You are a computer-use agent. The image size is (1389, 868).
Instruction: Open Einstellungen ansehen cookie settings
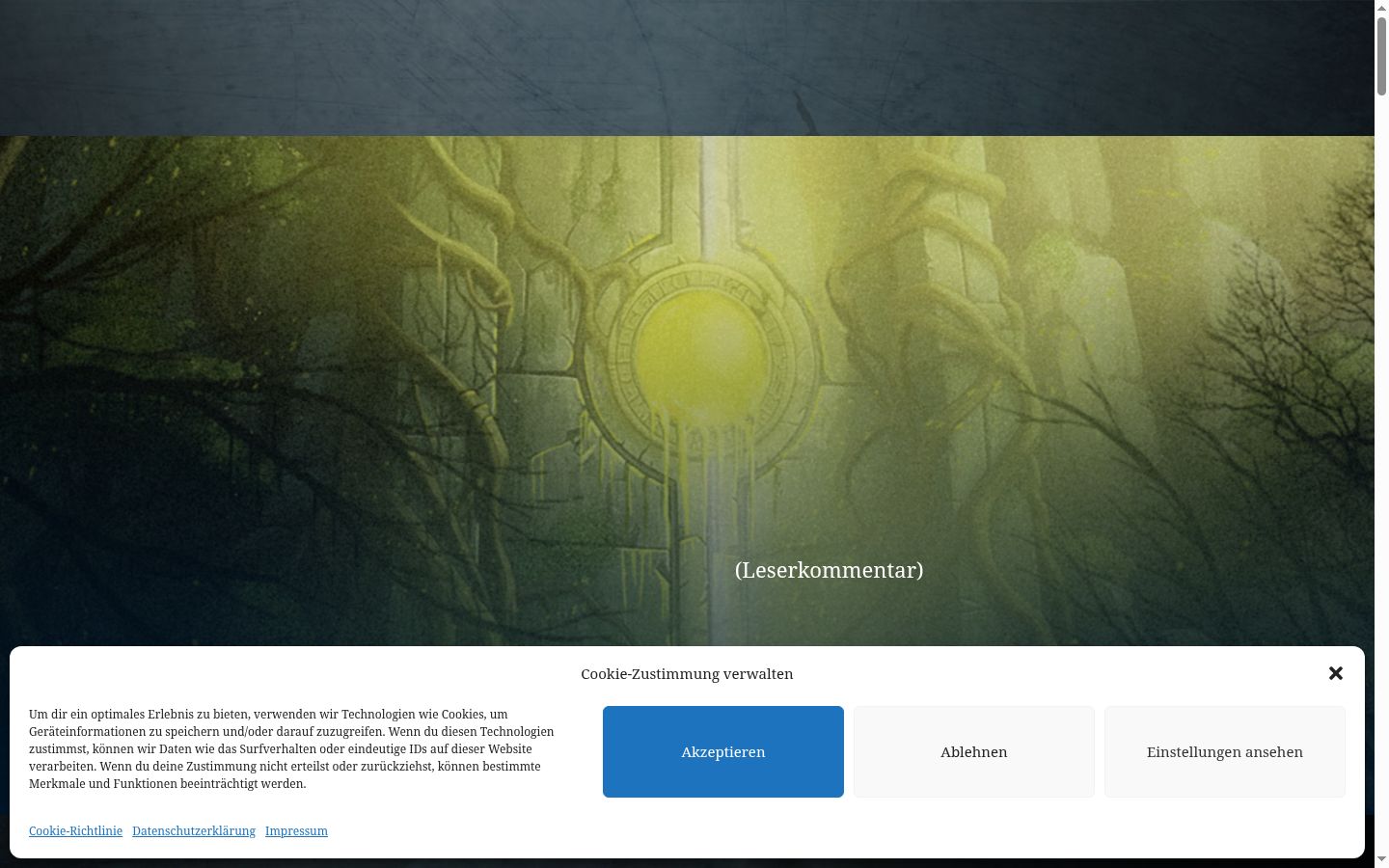click(1225, 751)
